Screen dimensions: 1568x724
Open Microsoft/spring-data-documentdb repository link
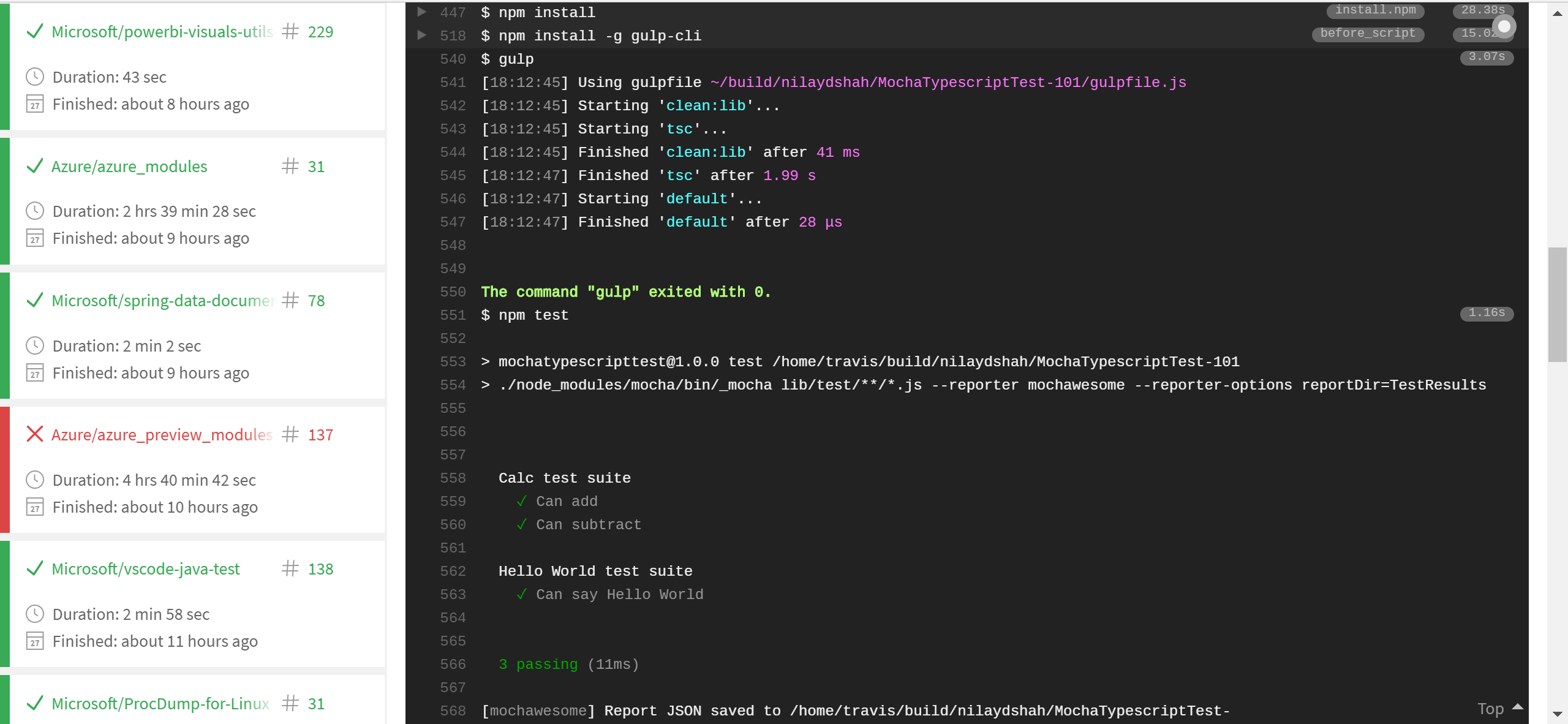pyautogui.click(x=162, y=301)
